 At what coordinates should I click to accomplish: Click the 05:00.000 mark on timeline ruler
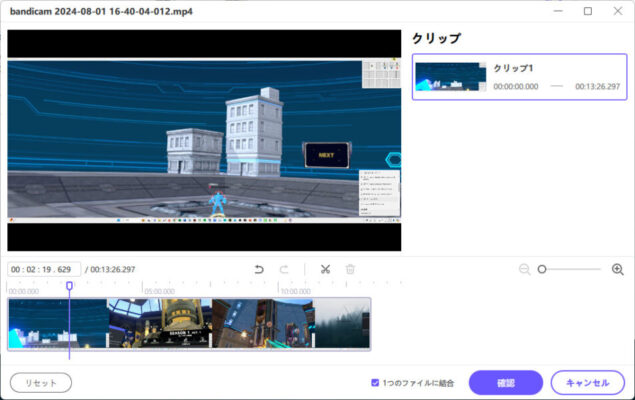coord(159,291)
